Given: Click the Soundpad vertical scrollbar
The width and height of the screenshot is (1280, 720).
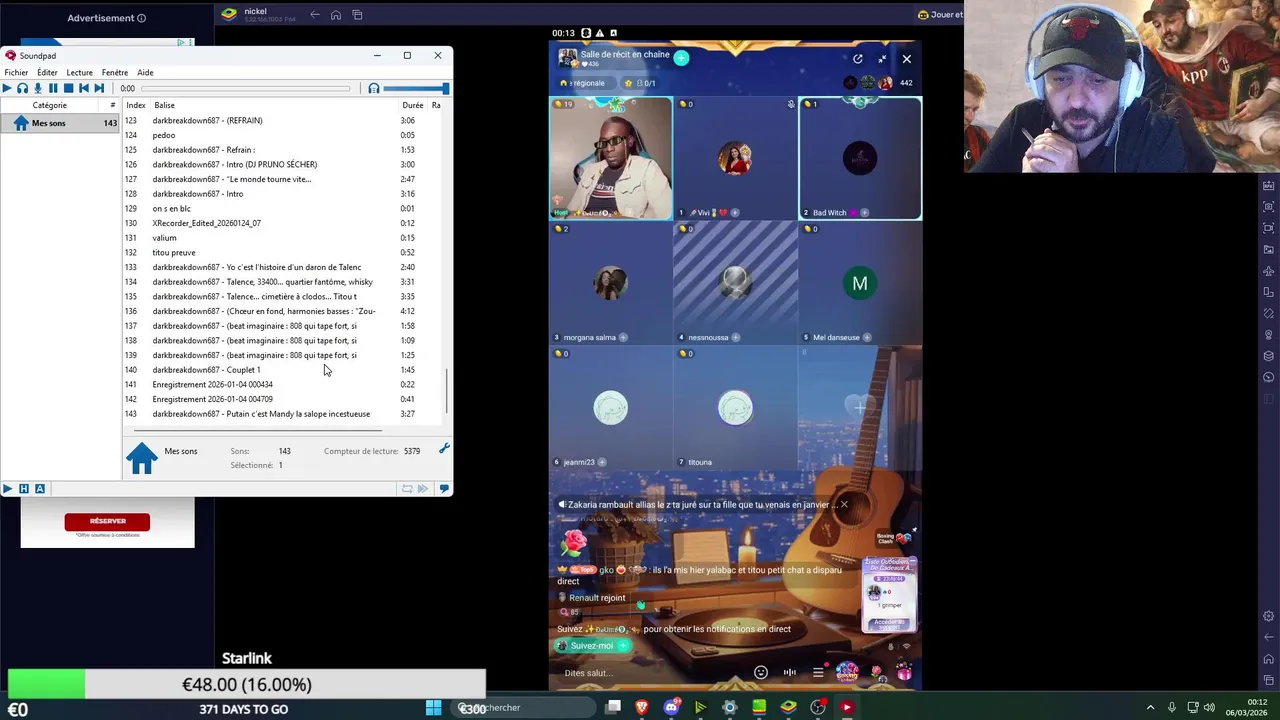Looking at the screenshot, I should [447, 392].
